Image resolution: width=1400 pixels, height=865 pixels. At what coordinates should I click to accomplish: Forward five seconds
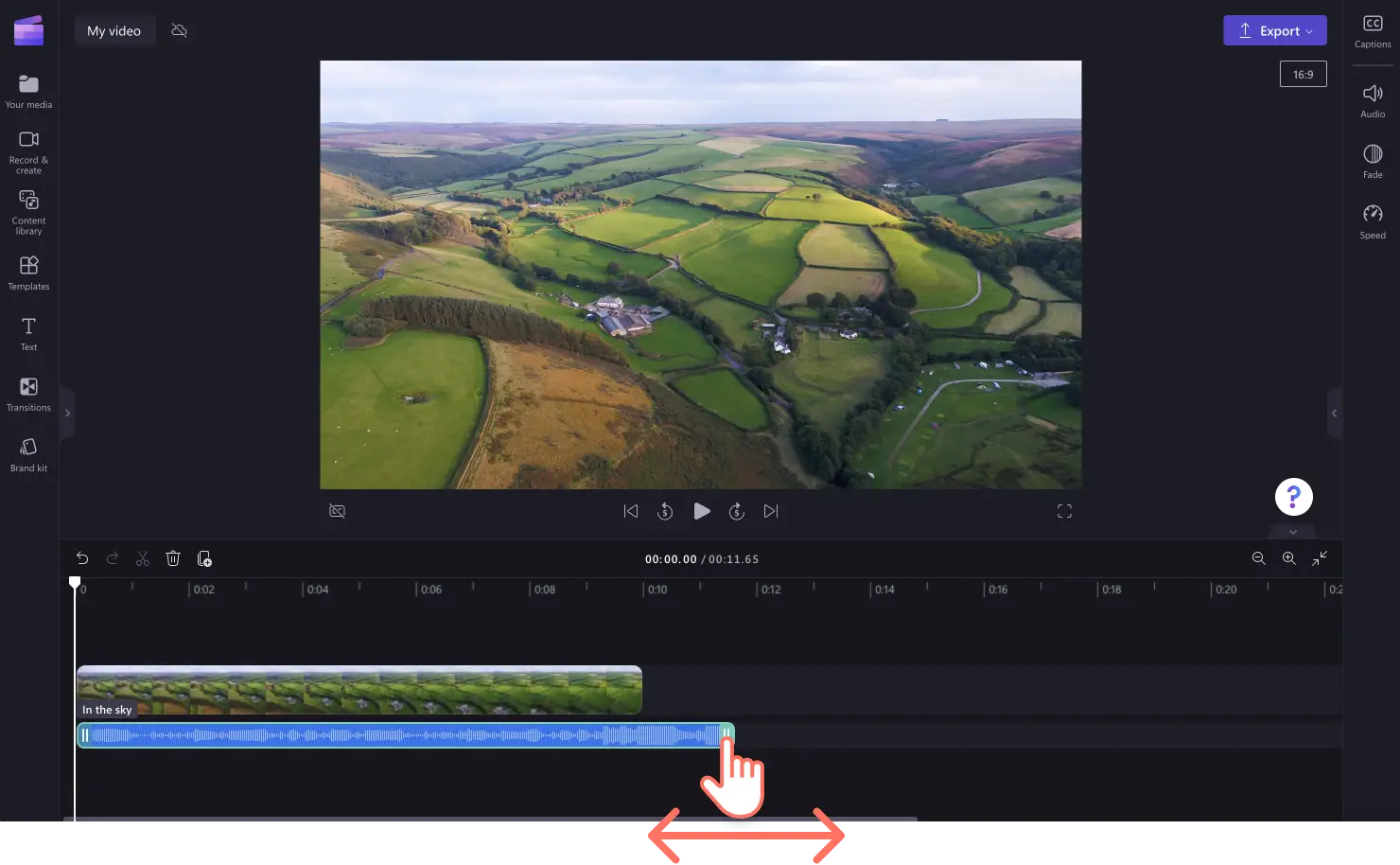tap(737, 511)
